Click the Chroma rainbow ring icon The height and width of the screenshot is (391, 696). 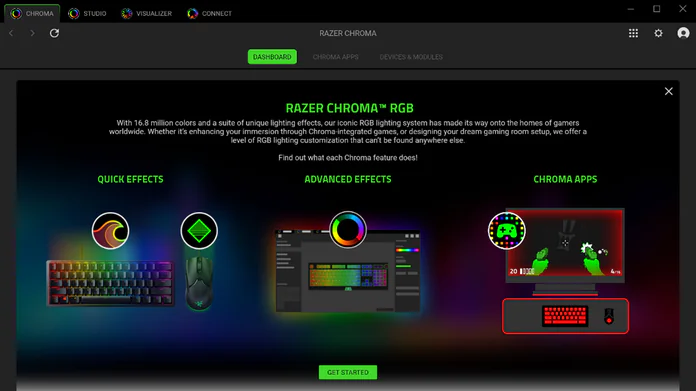tap(16, 13)
